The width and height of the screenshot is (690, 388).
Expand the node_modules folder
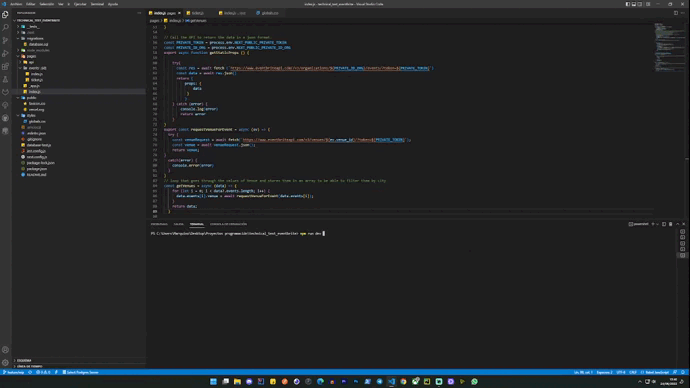coord(38,50)
